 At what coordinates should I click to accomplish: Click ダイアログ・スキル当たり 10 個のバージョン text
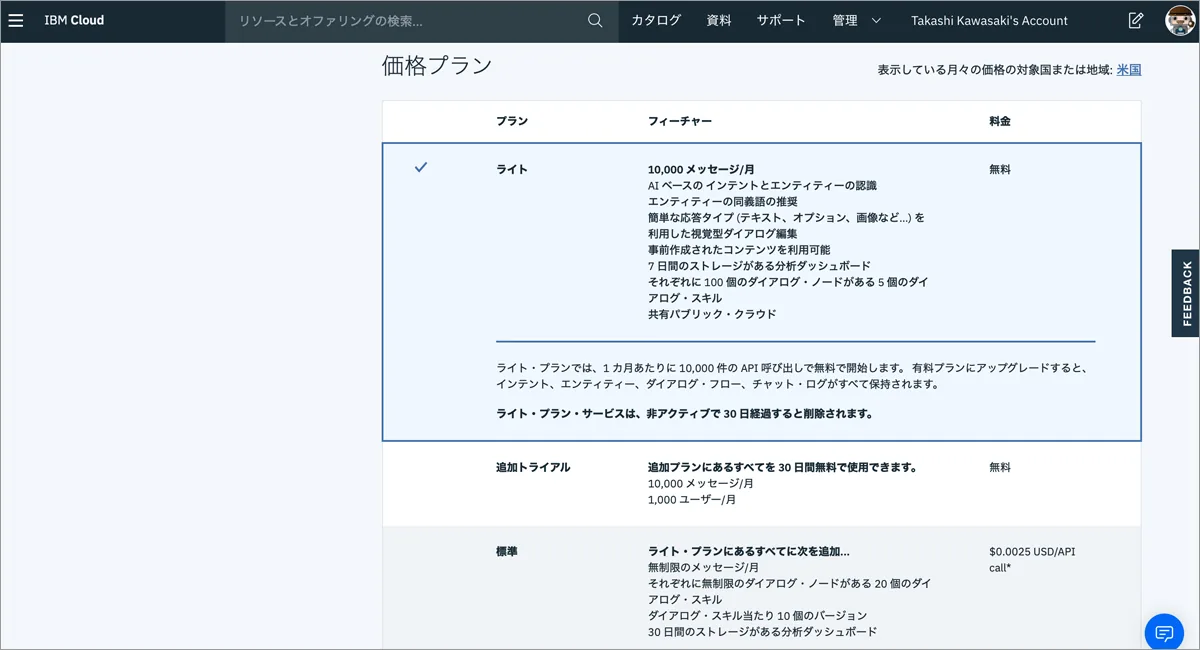[757, 615]
